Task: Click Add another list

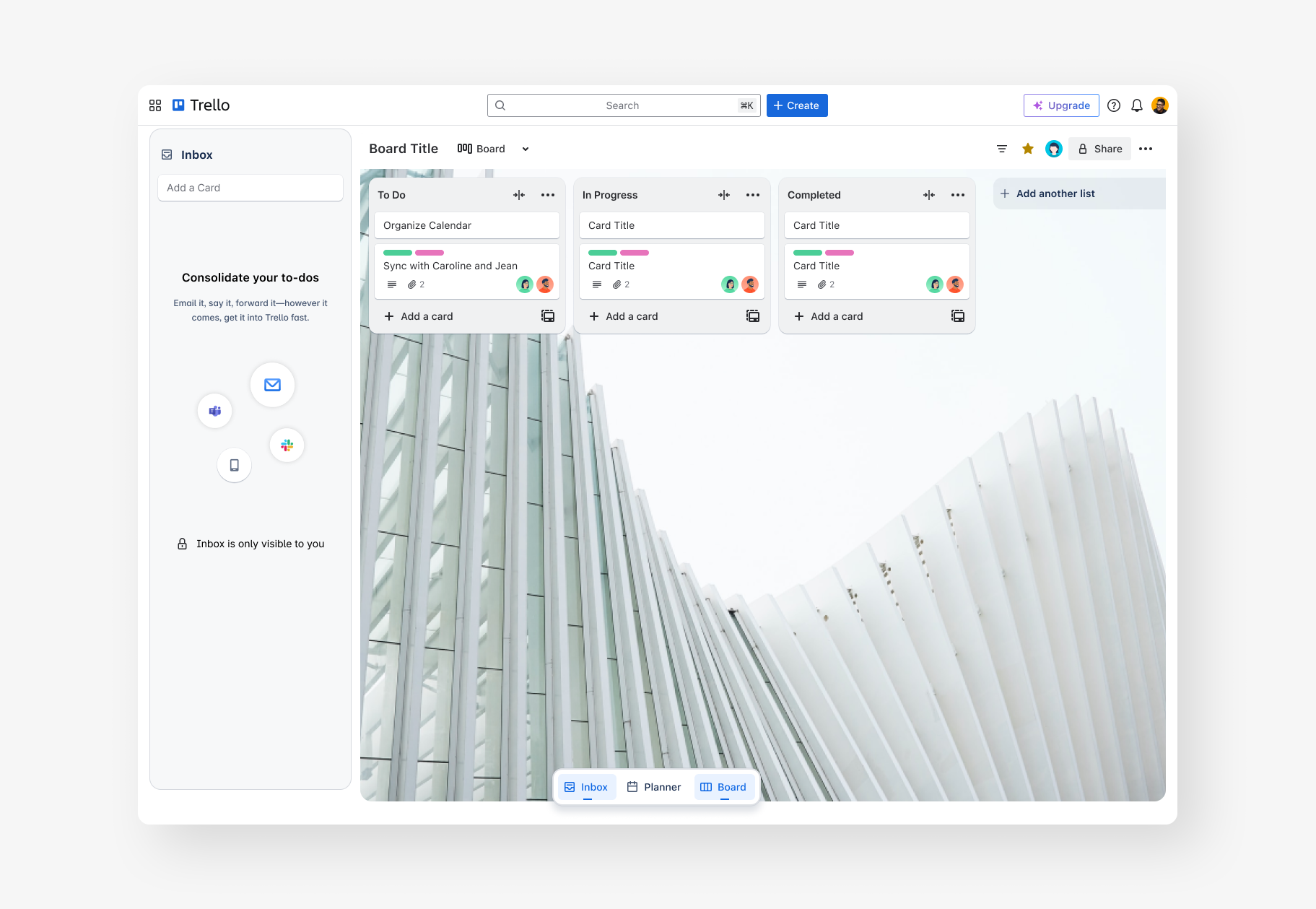Action: pyautogui.click(x=1079, y=193)
